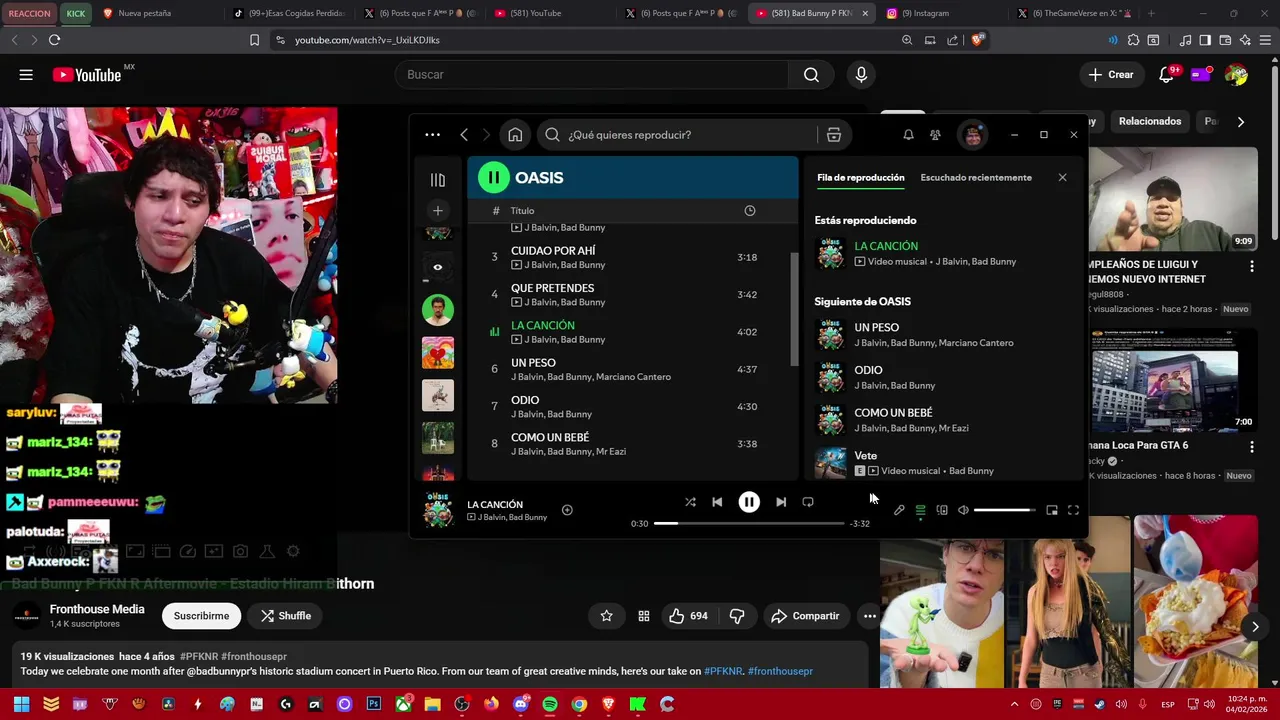Play track CUIDADO POR AHÍ

(634, 257)
